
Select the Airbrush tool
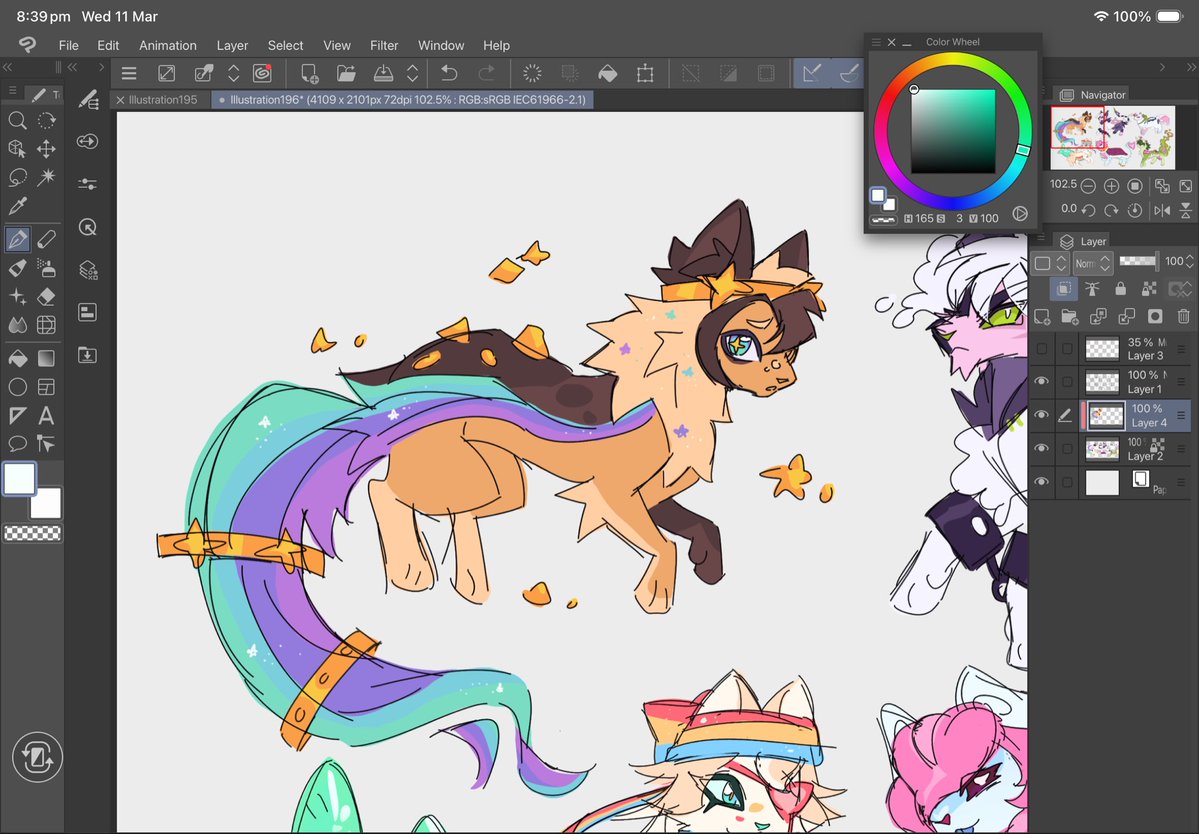[47, 267]
